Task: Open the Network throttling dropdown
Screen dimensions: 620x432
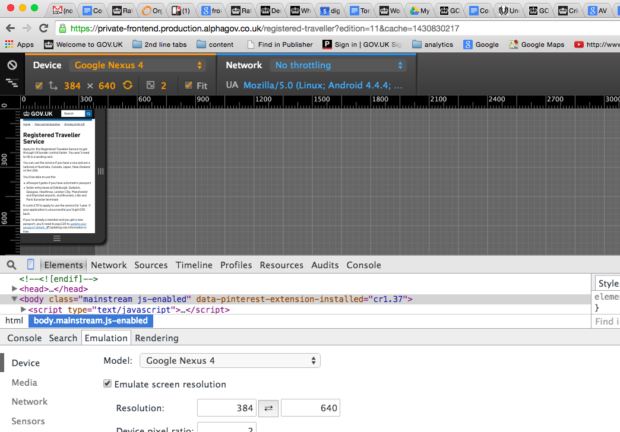Action: coord(338,65)
